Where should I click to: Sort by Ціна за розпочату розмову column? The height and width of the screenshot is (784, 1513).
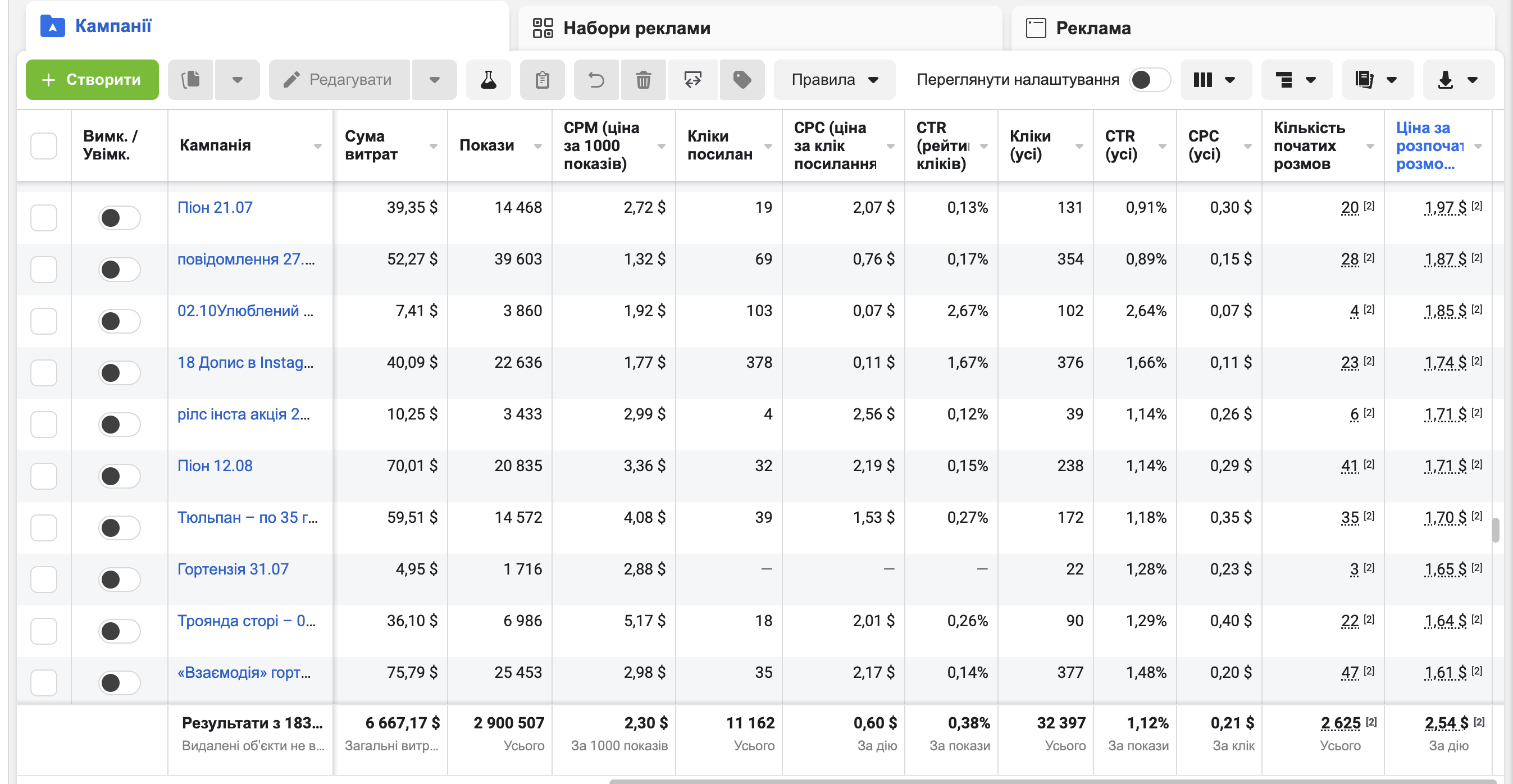click(1429, 145)
